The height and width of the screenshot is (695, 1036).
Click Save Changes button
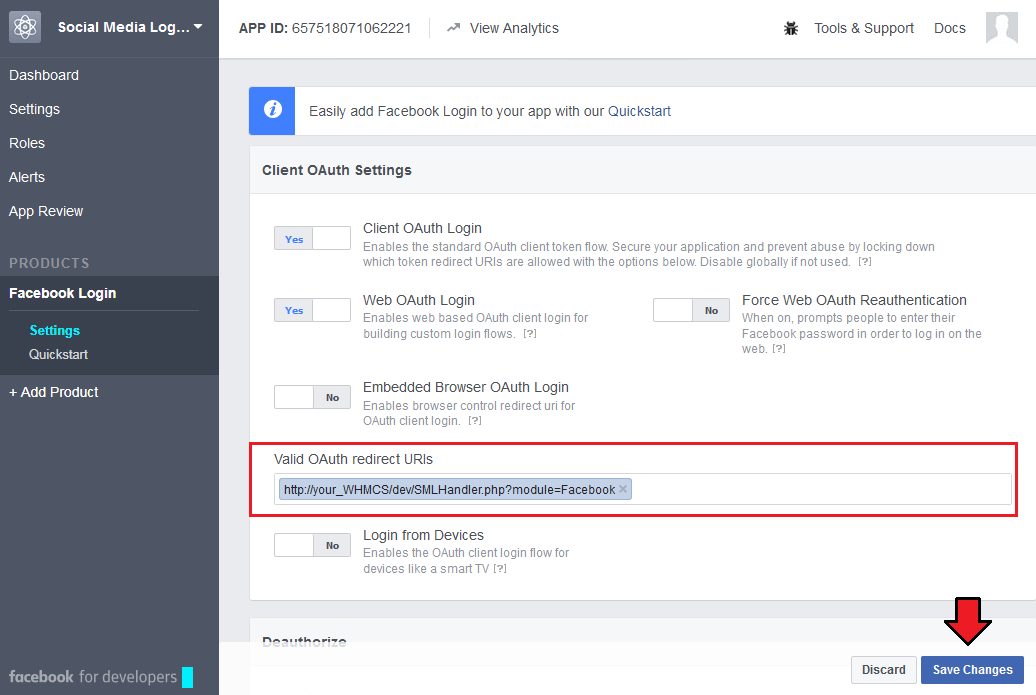click(972, 670)
